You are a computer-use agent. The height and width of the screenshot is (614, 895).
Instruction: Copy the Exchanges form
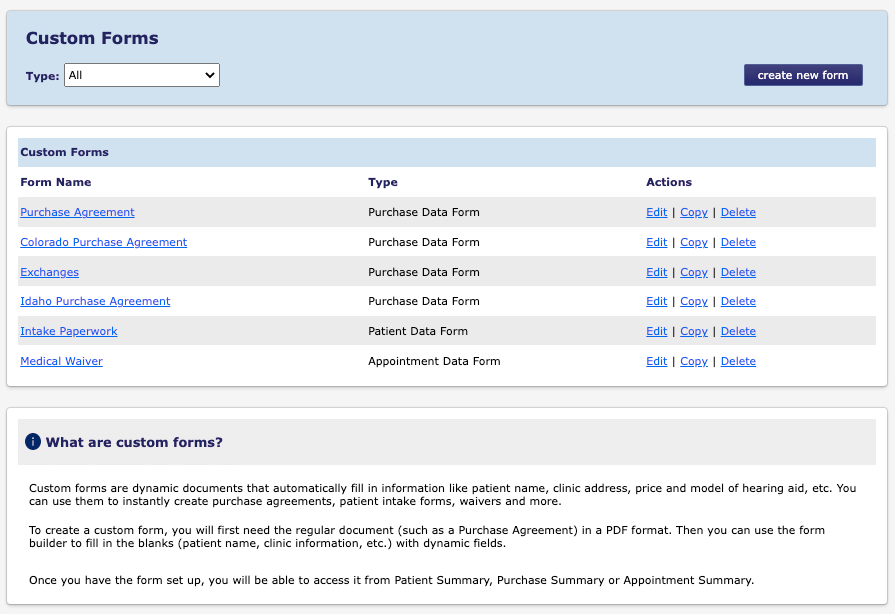(x=694, y=272)
